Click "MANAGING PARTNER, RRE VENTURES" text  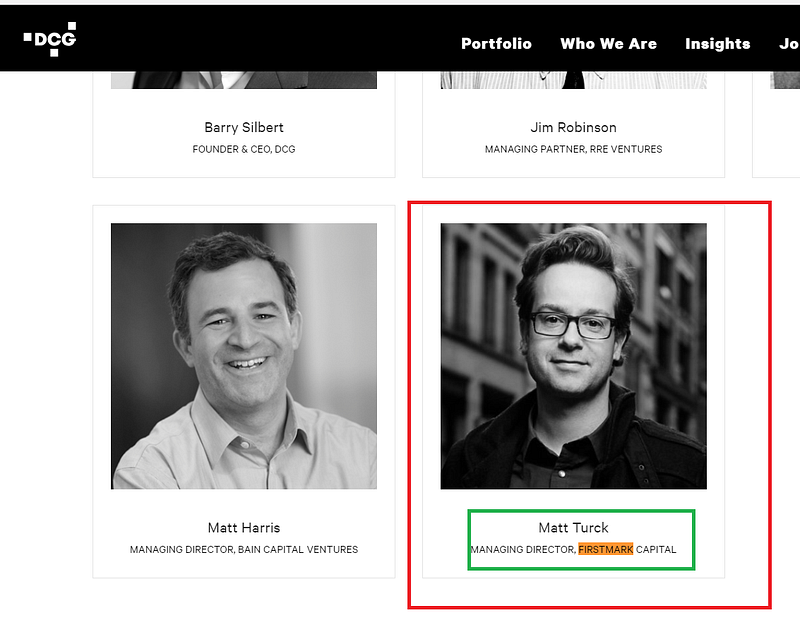[x=573, y=150]
